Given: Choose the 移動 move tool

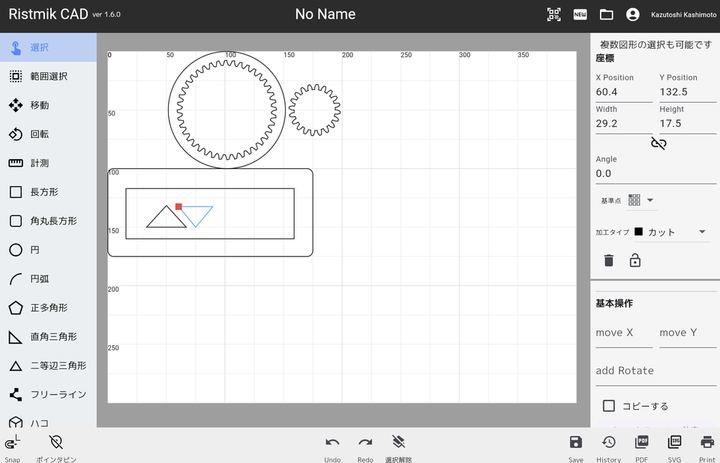Looking at the screenshot, I should (48, 105).
